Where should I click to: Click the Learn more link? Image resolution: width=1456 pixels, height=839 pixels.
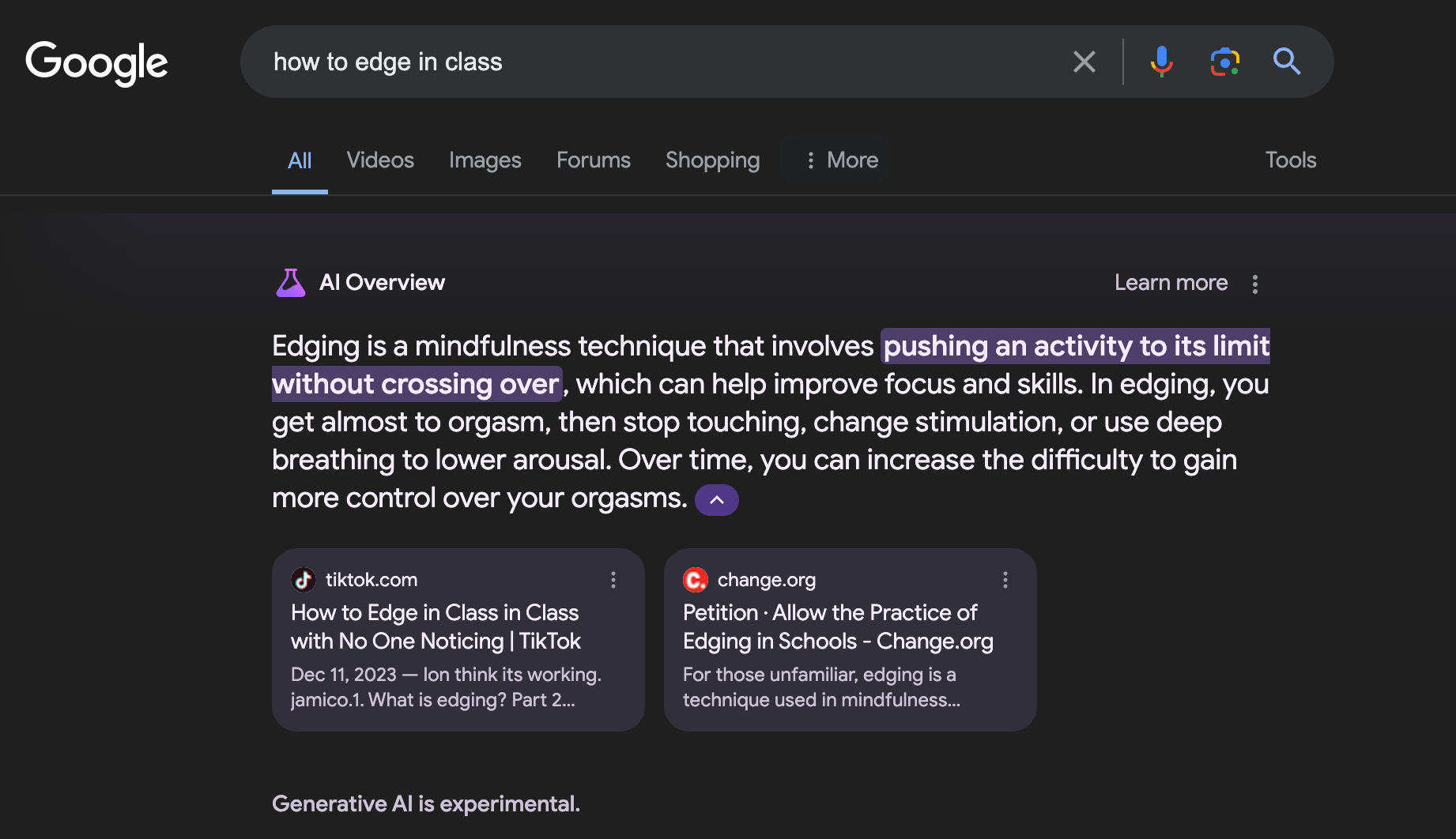point(1171,283)
